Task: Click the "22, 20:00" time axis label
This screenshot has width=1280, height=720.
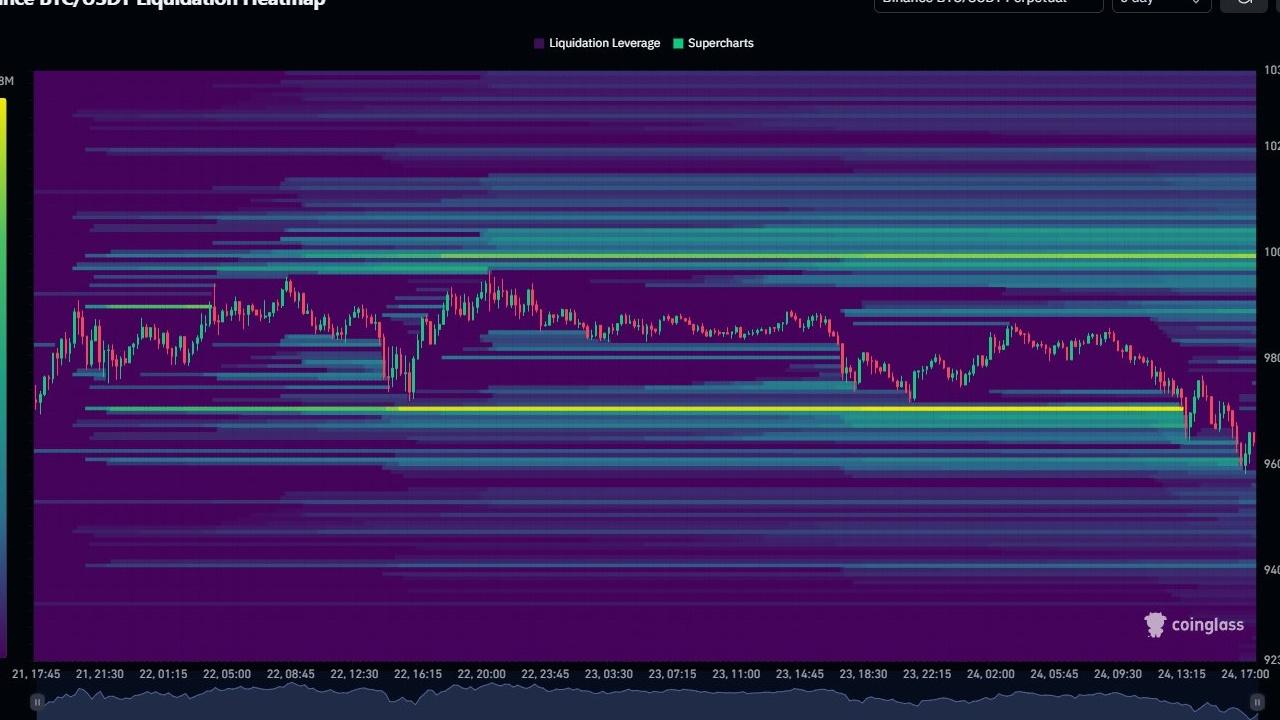Action: click(x=481, y=674)
